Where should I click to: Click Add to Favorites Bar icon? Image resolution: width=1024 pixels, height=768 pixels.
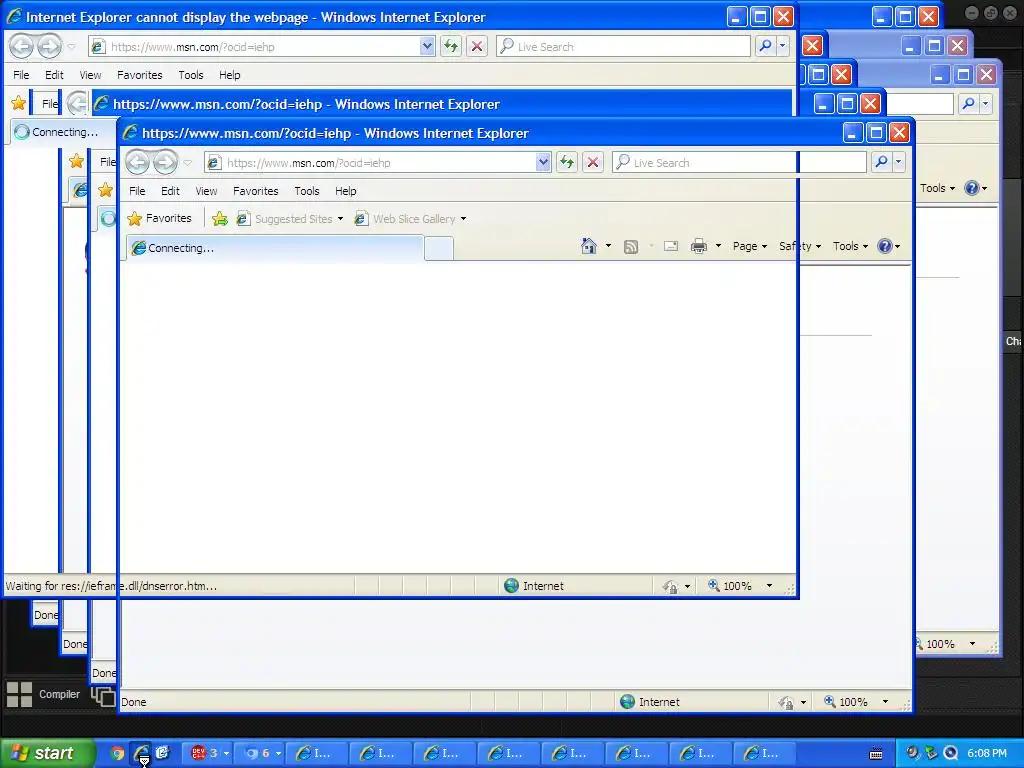pyautogui.click(x=220, y=219)
